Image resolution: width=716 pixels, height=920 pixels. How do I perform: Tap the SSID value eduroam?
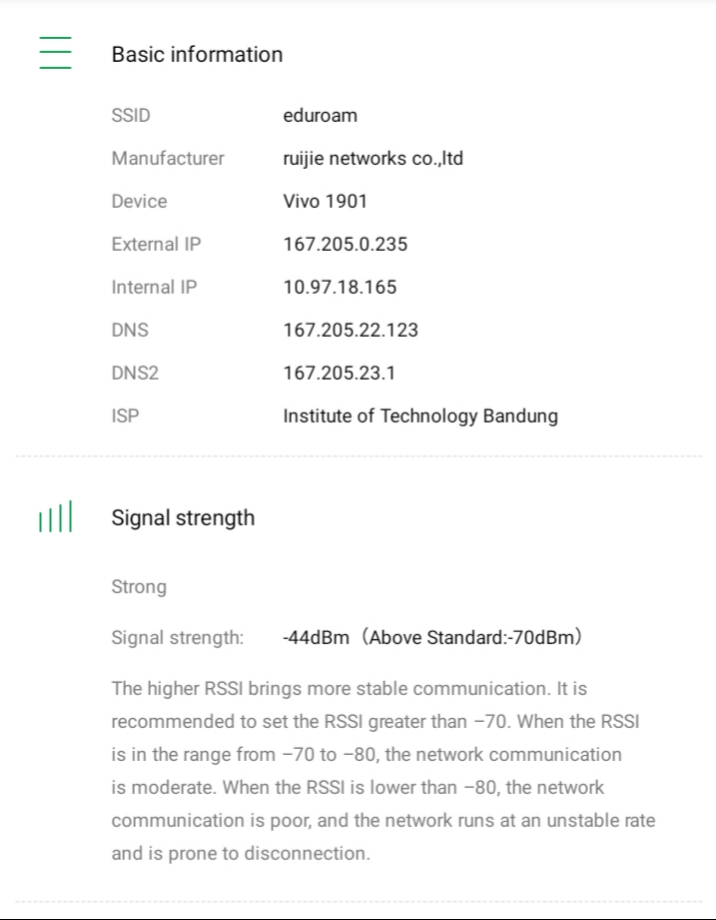click(320, 115)
